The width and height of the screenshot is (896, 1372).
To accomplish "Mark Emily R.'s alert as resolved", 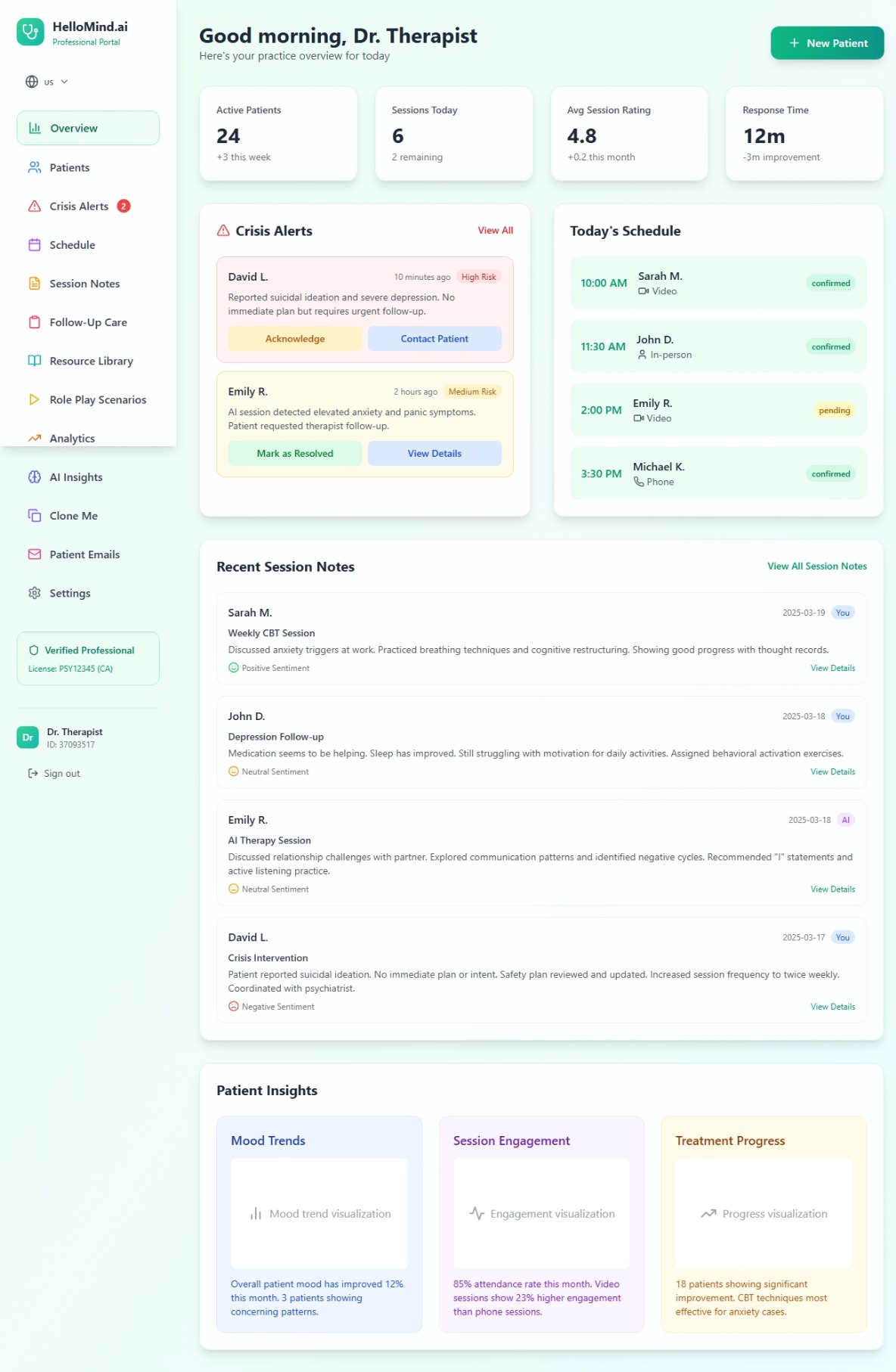I will click(x=295, y=453).
